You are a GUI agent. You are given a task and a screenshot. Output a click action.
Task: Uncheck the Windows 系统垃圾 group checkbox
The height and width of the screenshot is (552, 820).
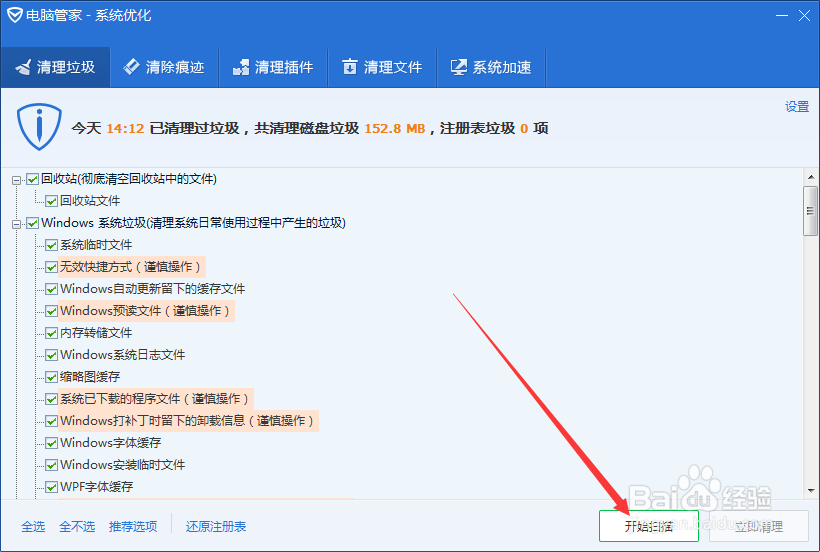pyautogui.click(x=32, y=223)
